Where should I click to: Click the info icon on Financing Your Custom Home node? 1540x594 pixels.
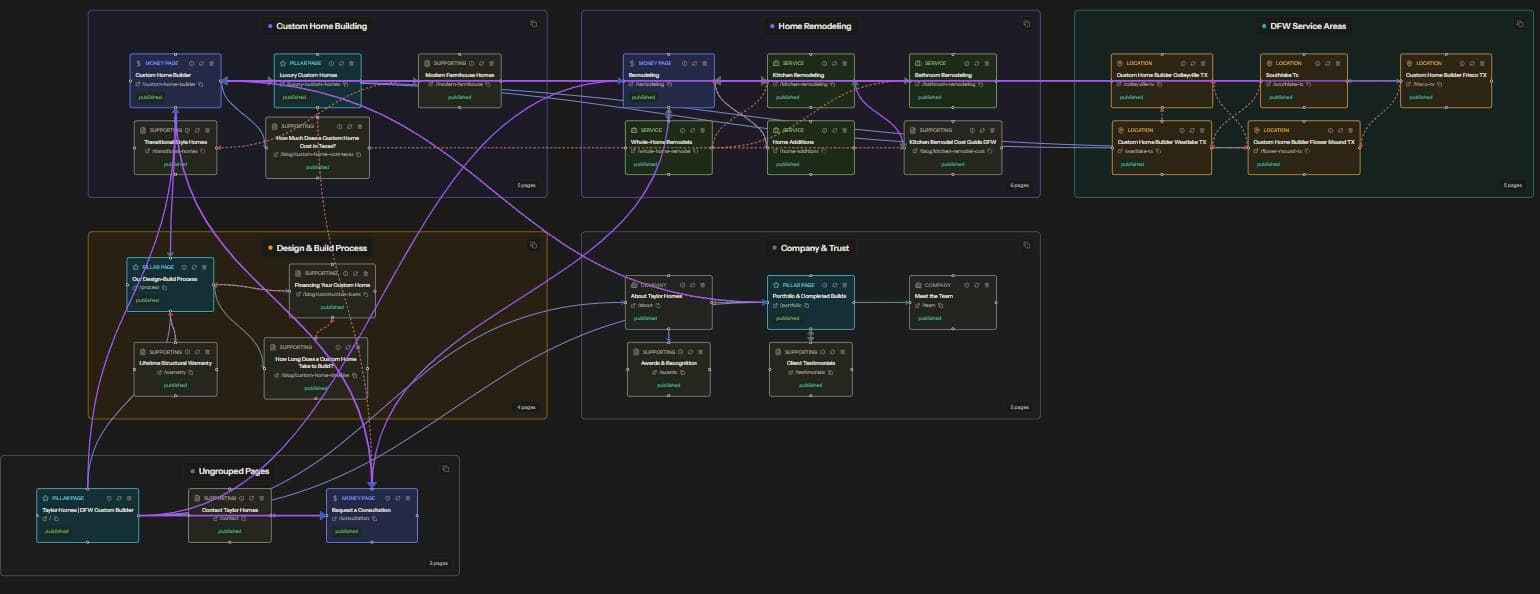pos(345,273)
